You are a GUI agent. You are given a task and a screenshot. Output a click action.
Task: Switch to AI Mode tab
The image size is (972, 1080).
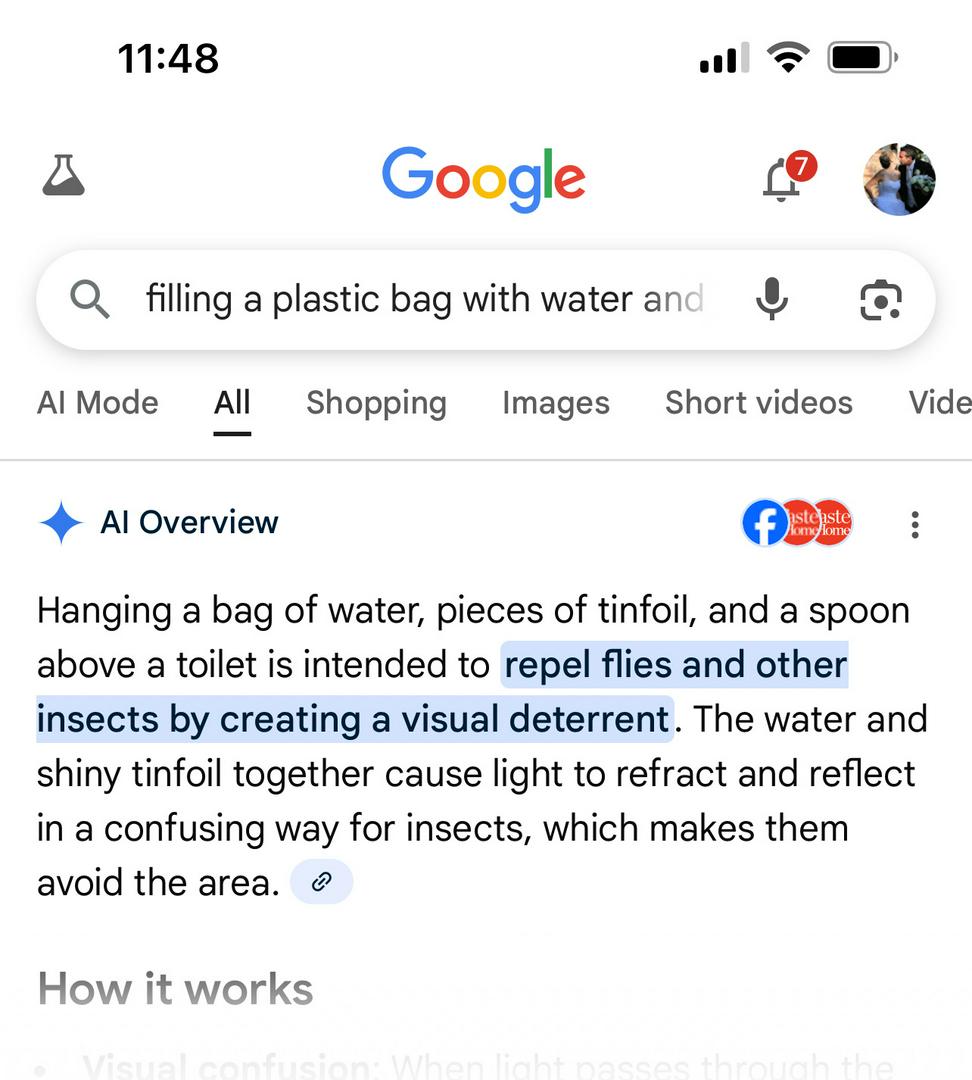click(97, 403)
